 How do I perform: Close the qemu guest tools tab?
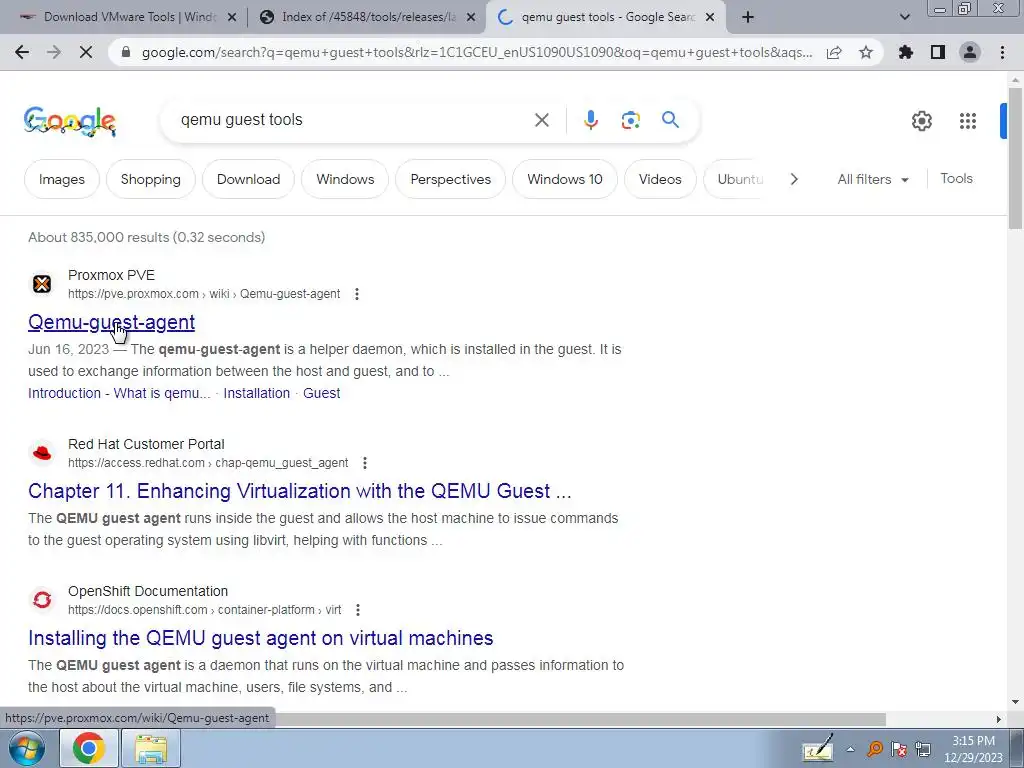coord(710,18)
